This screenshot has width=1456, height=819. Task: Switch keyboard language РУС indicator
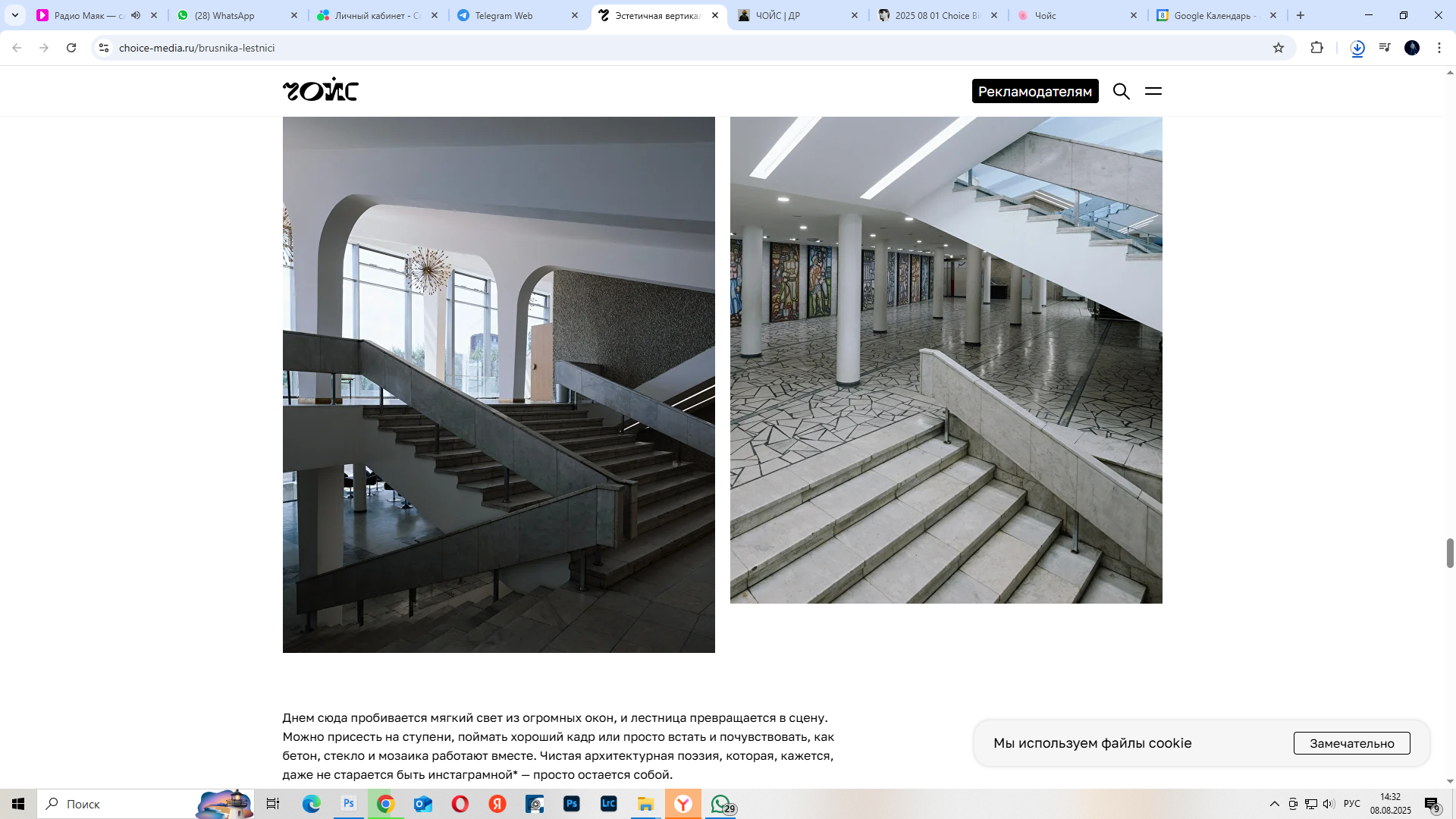pyautogui.click(x=1351, y=804)
